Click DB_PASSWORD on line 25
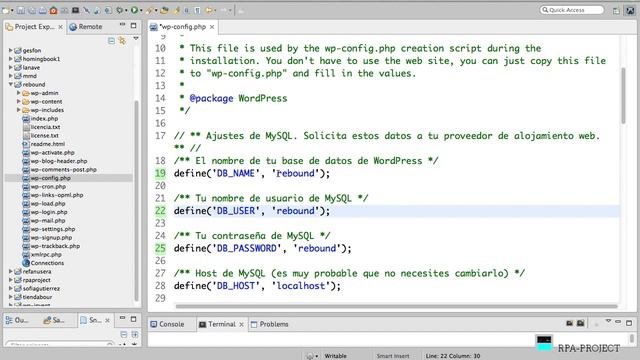 click(246, 248)
